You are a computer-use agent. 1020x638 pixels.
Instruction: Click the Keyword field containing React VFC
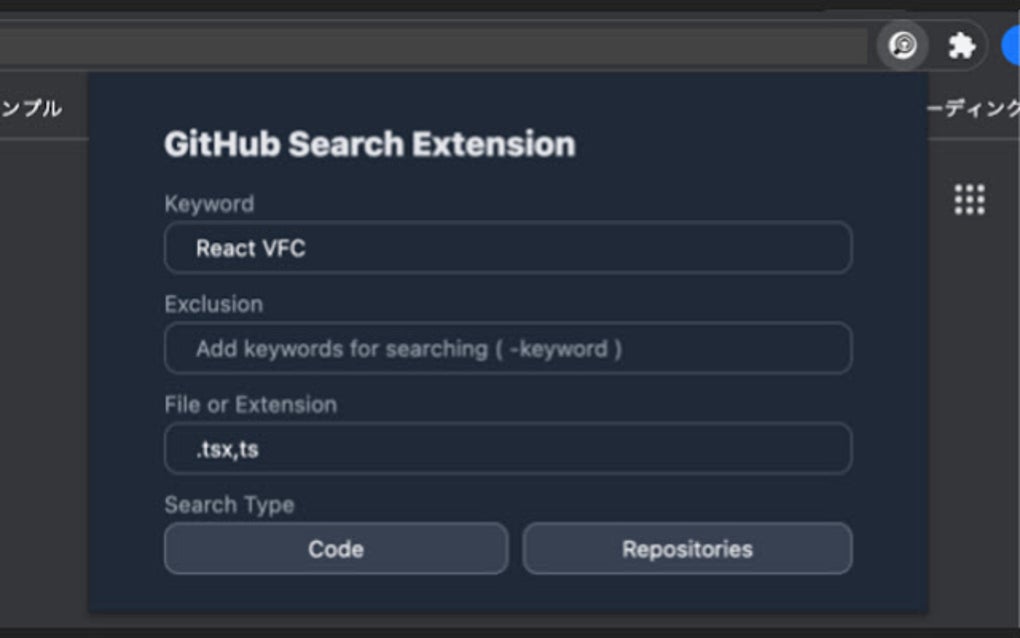point(505,246)
